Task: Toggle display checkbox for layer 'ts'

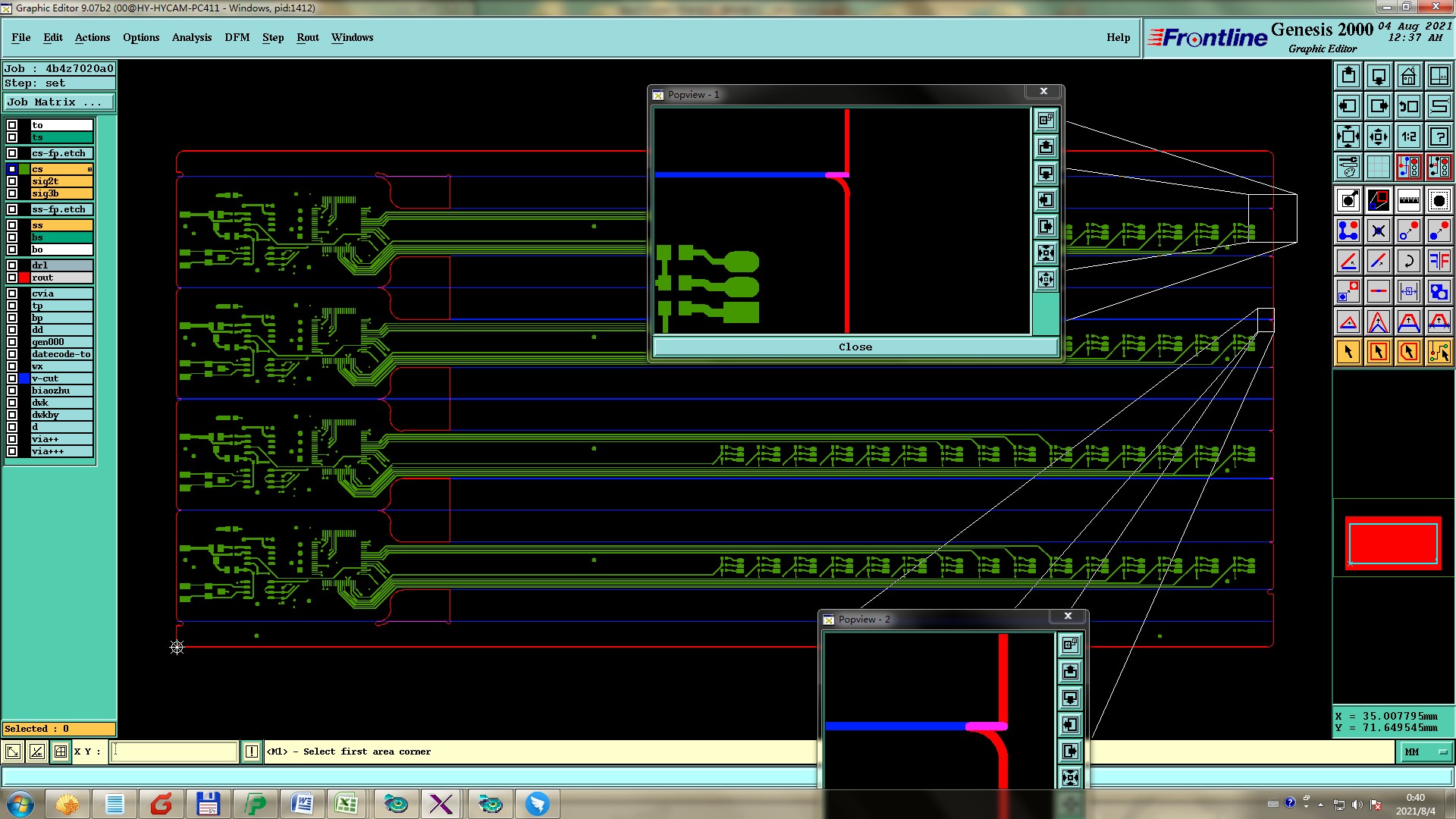Action: [x=12, y=137]
